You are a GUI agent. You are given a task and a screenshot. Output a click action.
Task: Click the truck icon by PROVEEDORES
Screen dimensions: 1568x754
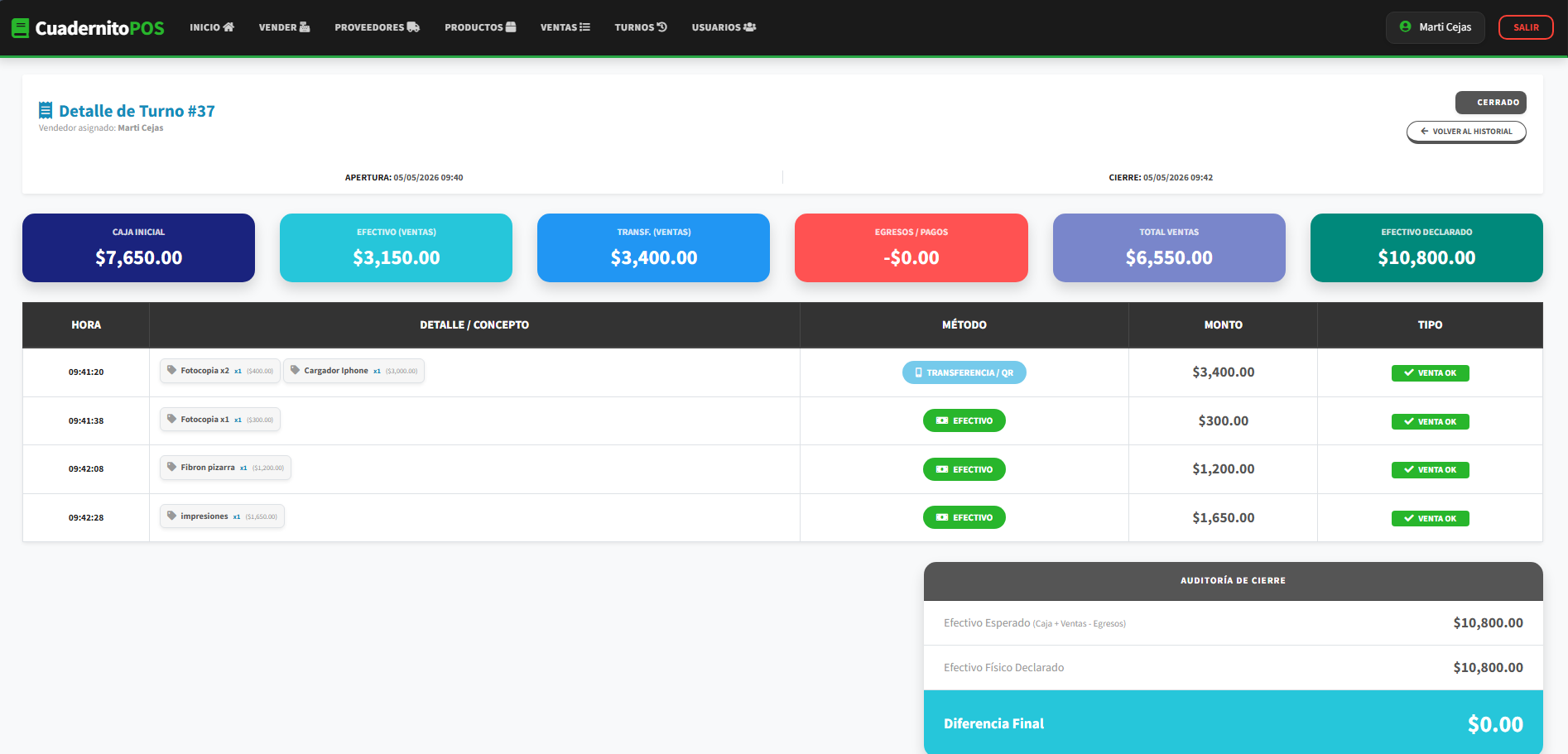click(x=413, y=26)
